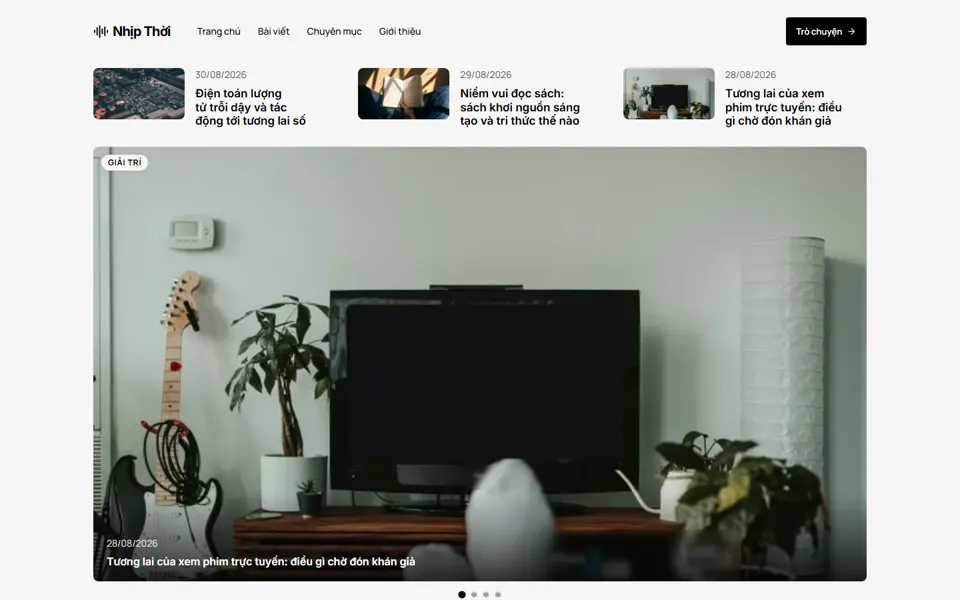Screen dimensions: 960x600
Task: Click the date 29/08/2026
Action: coord(486,75)
